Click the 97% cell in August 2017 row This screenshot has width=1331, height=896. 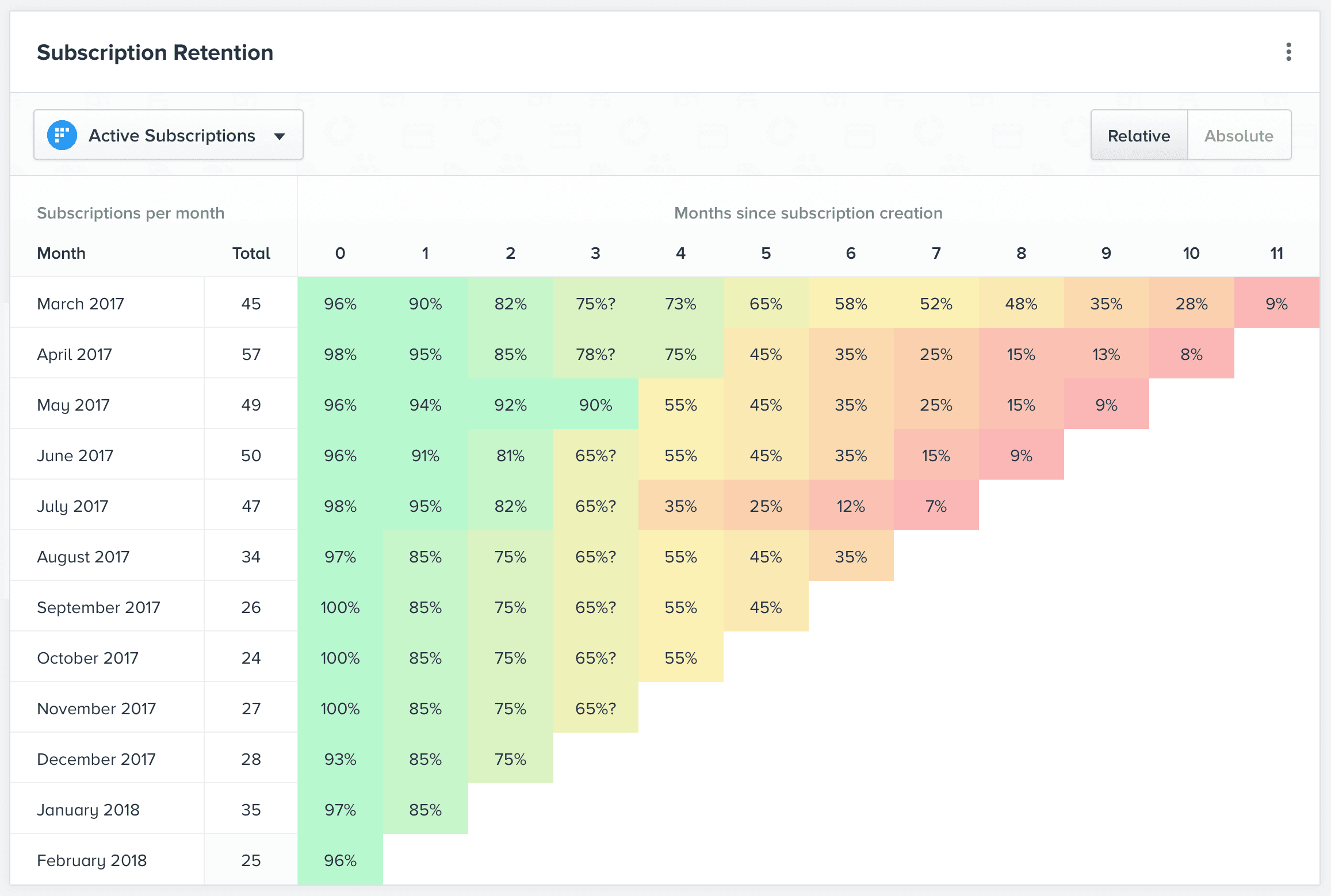pos(341,556)
